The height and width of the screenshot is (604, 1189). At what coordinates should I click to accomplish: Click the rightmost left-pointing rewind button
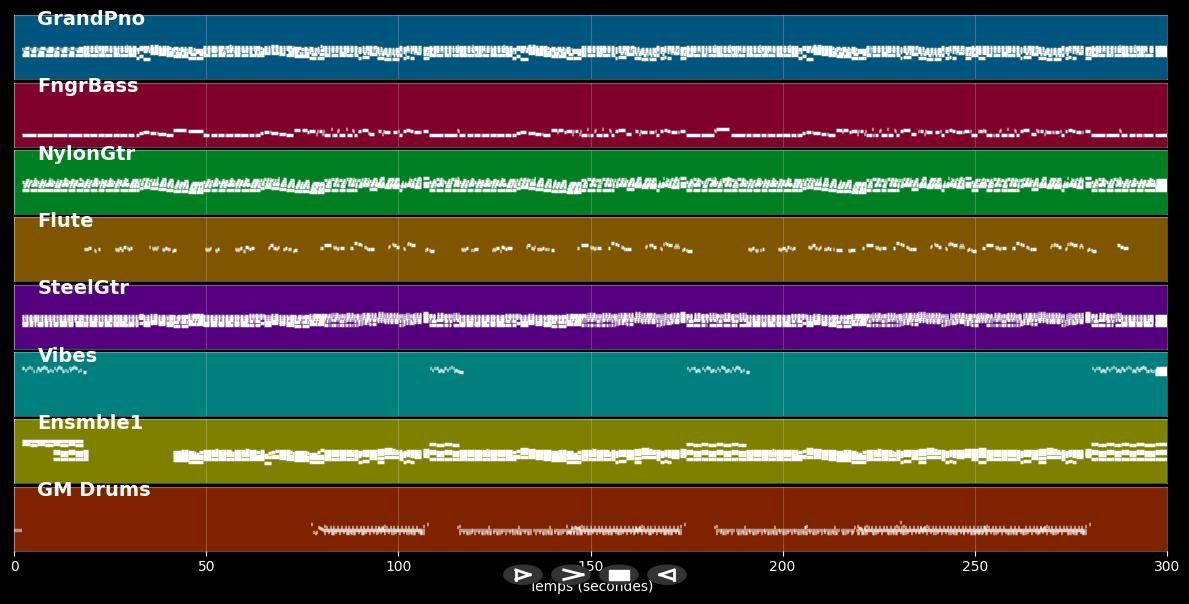[666, 575]
